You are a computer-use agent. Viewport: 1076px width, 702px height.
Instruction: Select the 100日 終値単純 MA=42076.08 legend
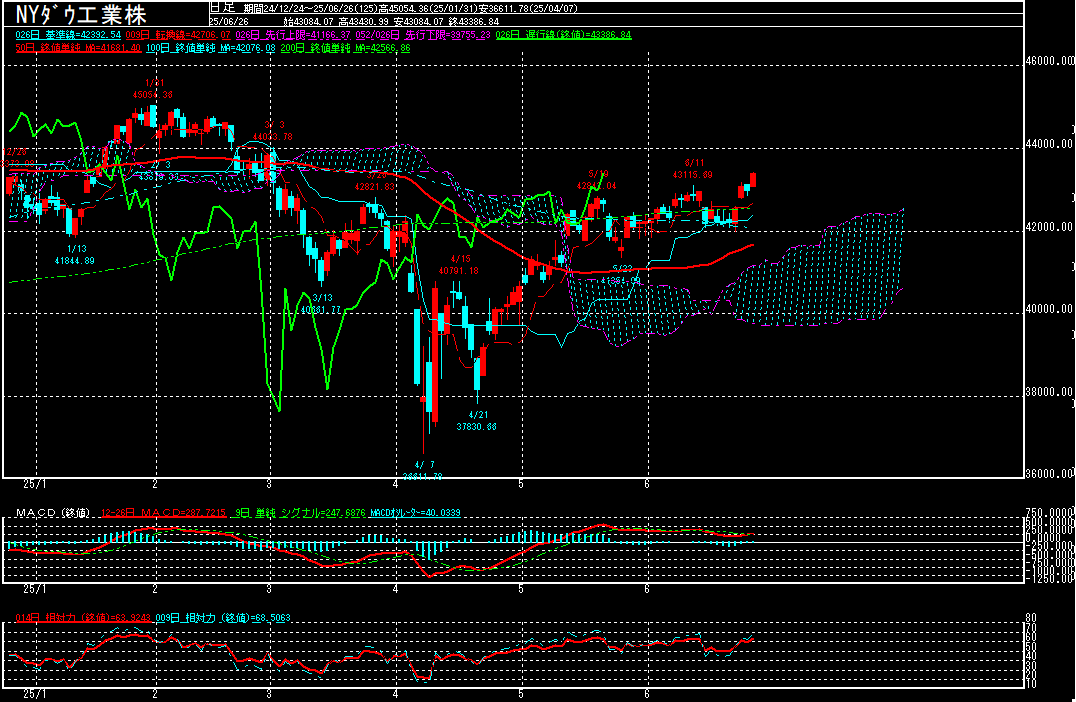click(211, 48)
